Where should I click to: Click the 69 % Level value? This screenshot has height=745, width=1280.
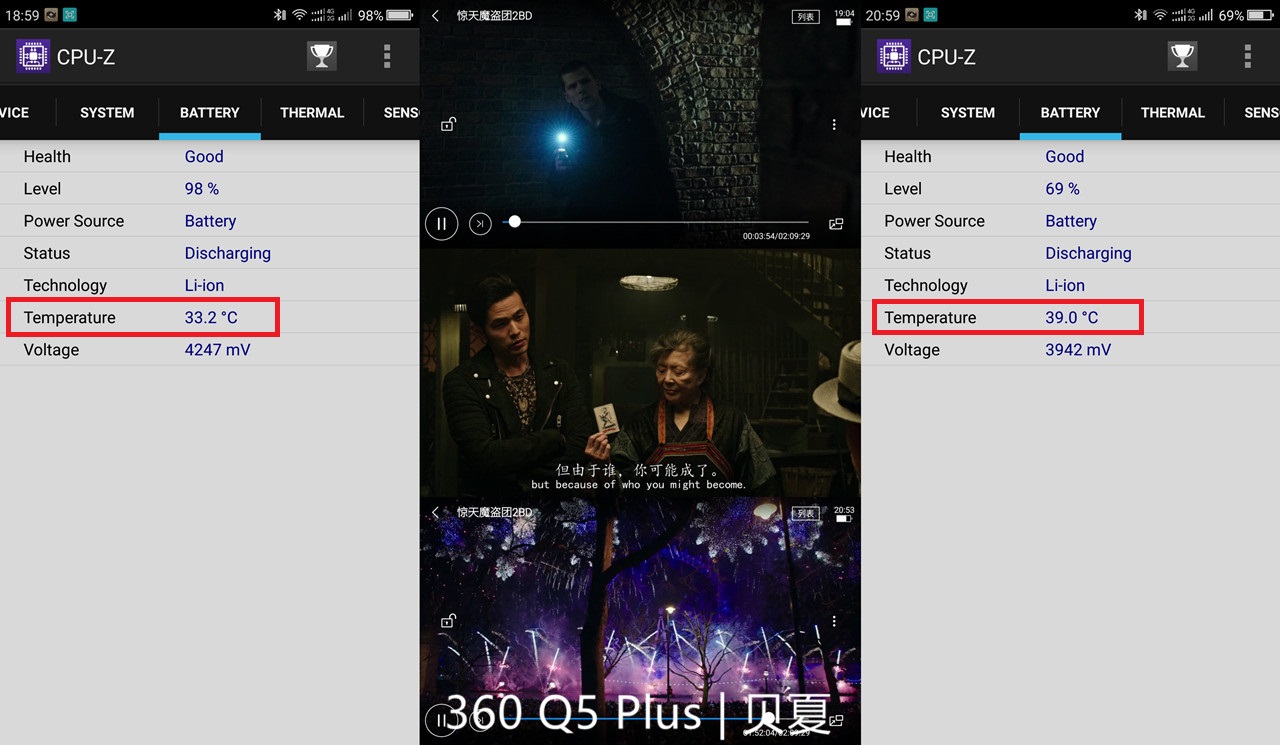(x=1063, y=188)
